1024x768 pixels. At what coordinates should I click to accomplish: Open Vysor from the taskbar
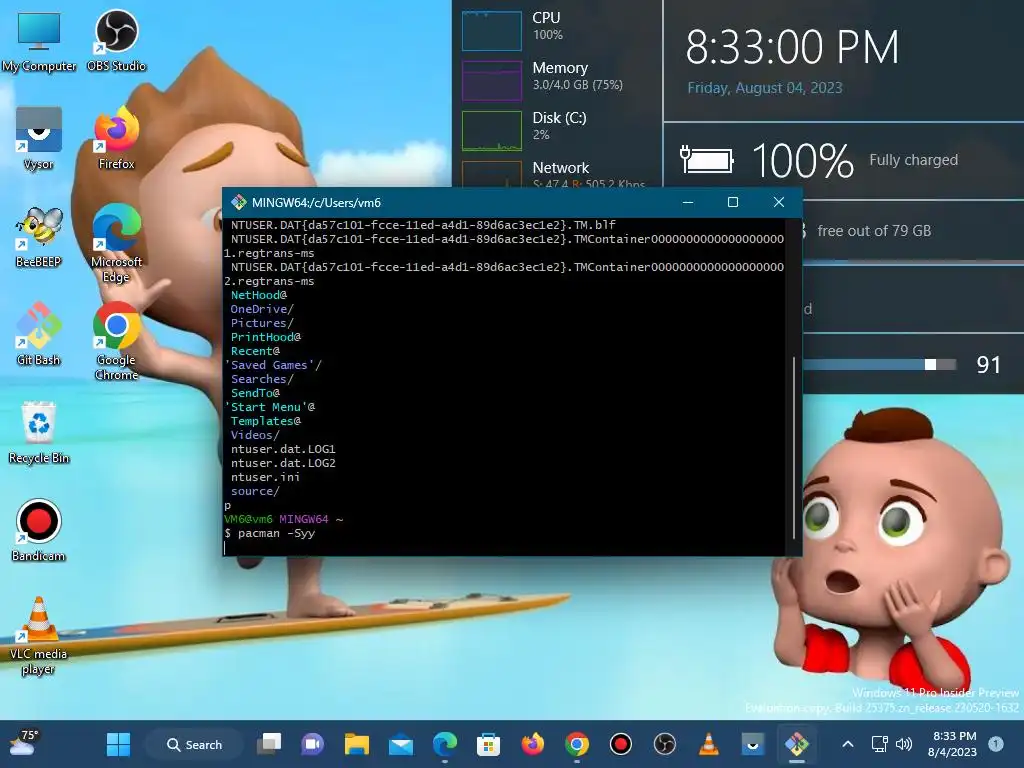(x=752, y=744)
